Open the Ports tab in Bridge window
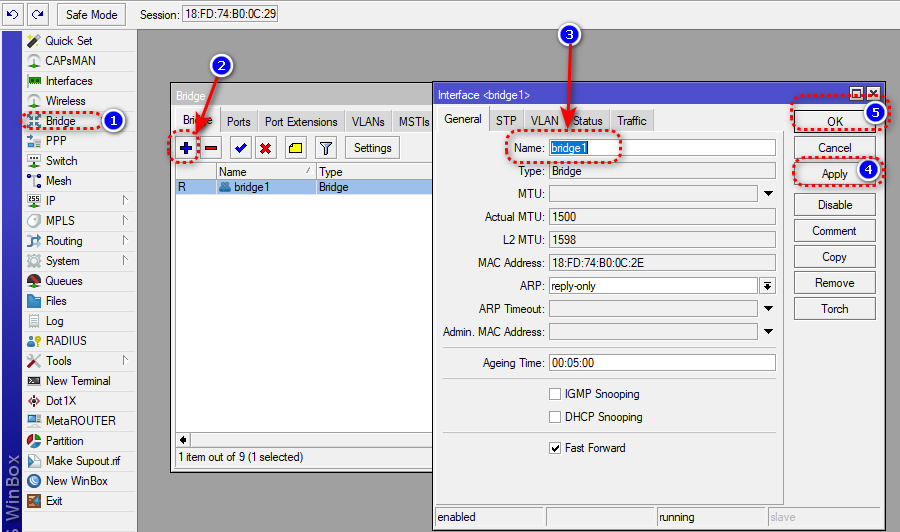This screenshot has width=900, height=532. (238, 122)
